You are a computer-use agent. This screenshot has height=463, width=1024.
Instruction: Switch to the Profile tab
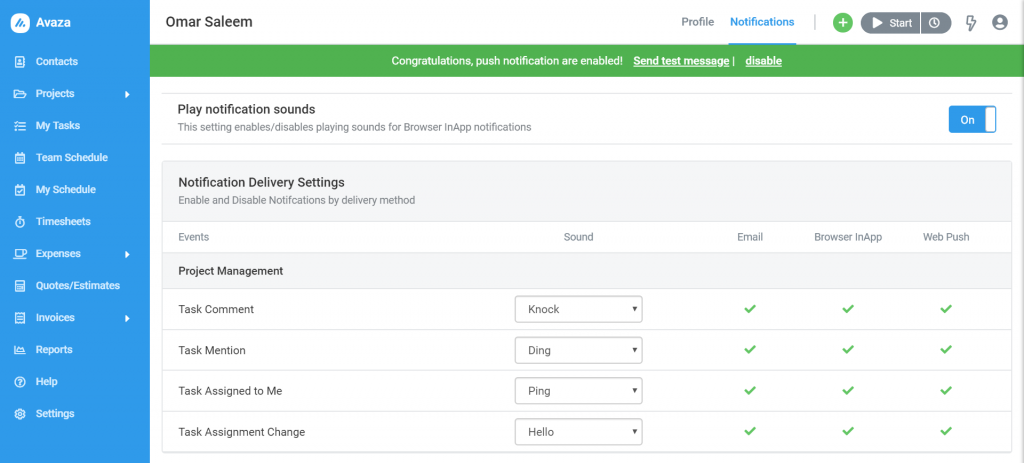697,22
